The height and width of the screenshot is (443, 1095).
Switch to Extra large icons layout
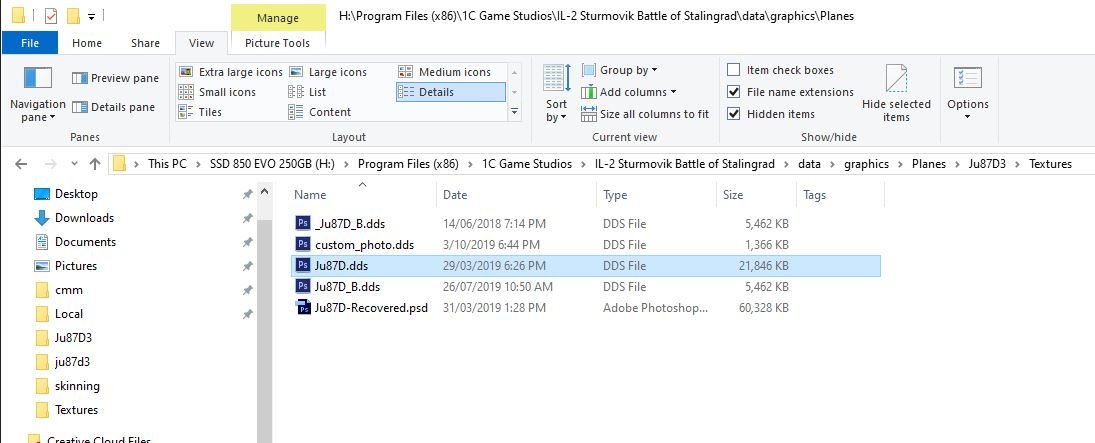(x=230, y=72)
